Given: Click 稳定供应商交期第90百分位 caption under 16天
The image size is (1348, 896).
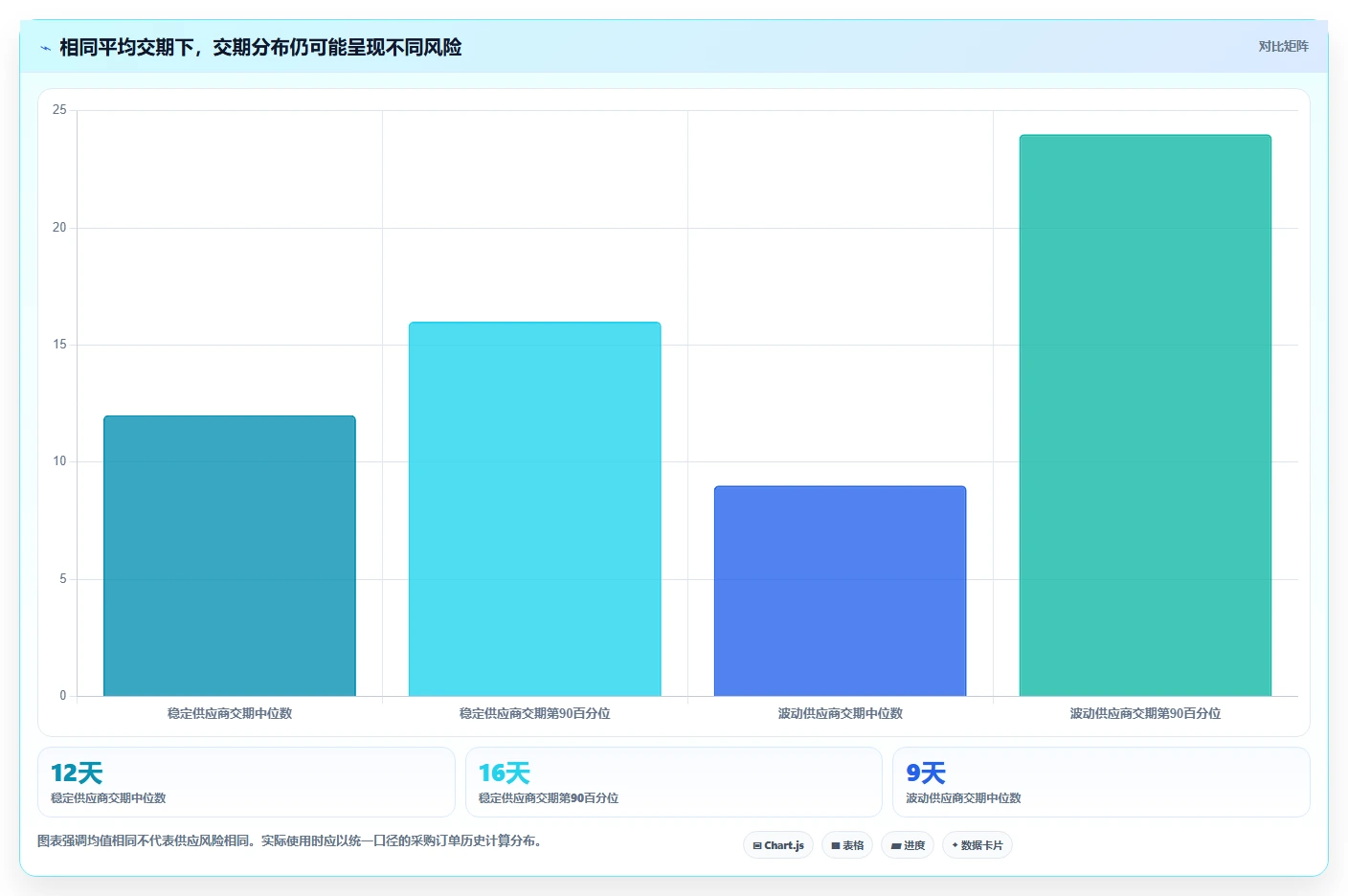Looking at the screenshot, I should pyautogui.click(x=549, y=798).
